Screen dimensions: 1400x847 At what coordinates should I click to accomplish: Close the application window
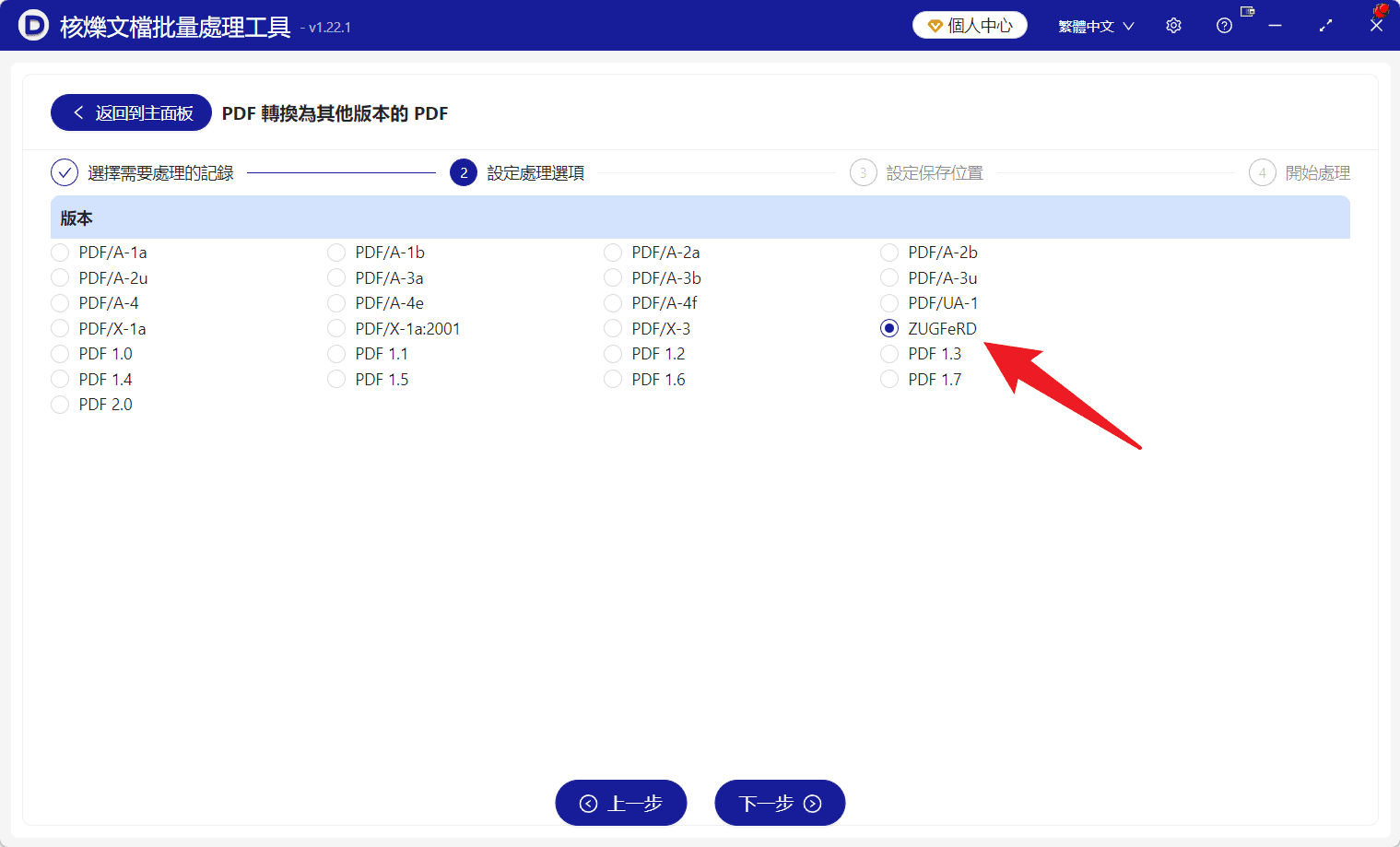coord(1376,26)
